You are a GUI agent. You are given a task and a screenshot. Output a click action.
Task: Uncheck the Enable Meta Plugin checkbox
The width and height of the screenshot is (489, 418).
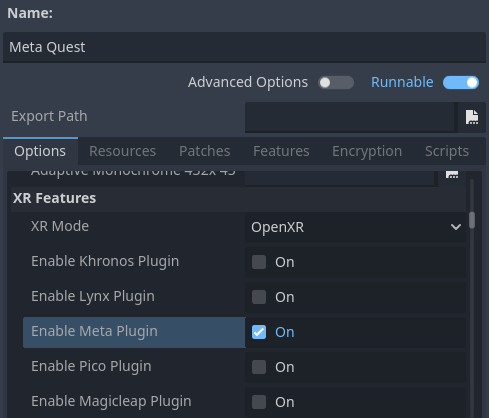pos(259,332)
